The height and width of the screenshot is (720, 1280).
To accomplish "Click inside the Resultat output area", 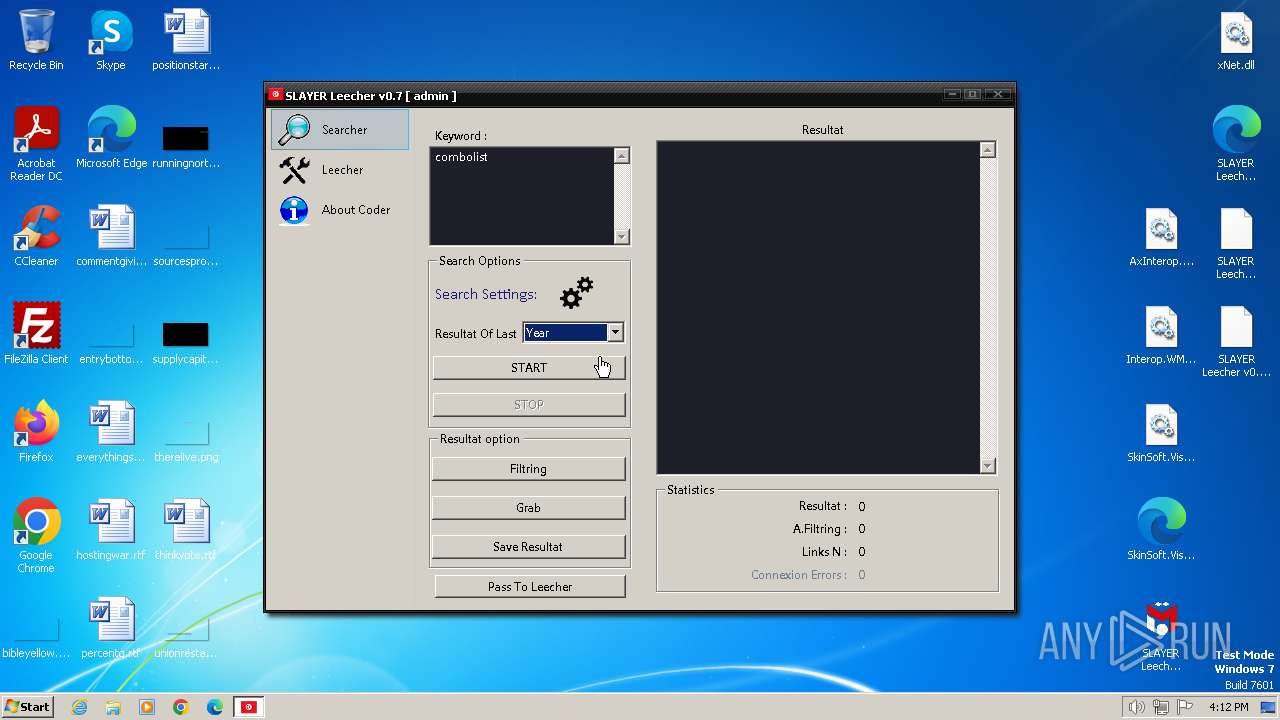I will [818, 307].
